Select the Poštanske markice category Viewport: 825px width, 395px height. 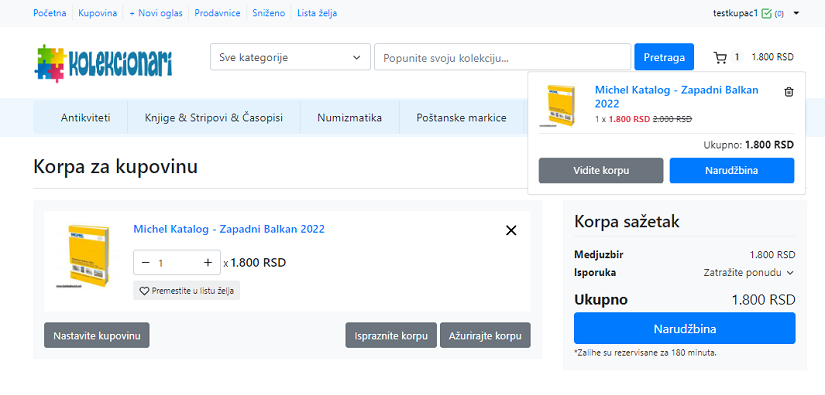[x=461, y=118]
